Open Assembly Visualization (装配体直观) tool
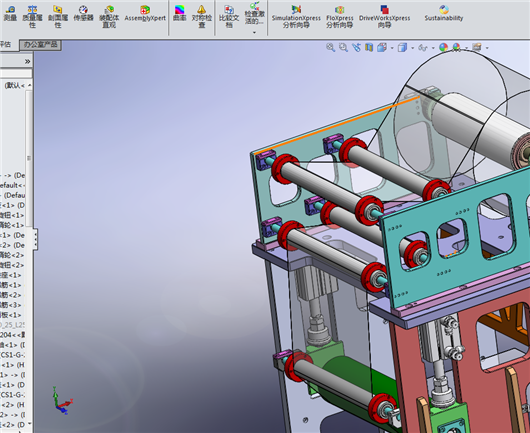 pyautogui.click(x=109, y=17)
